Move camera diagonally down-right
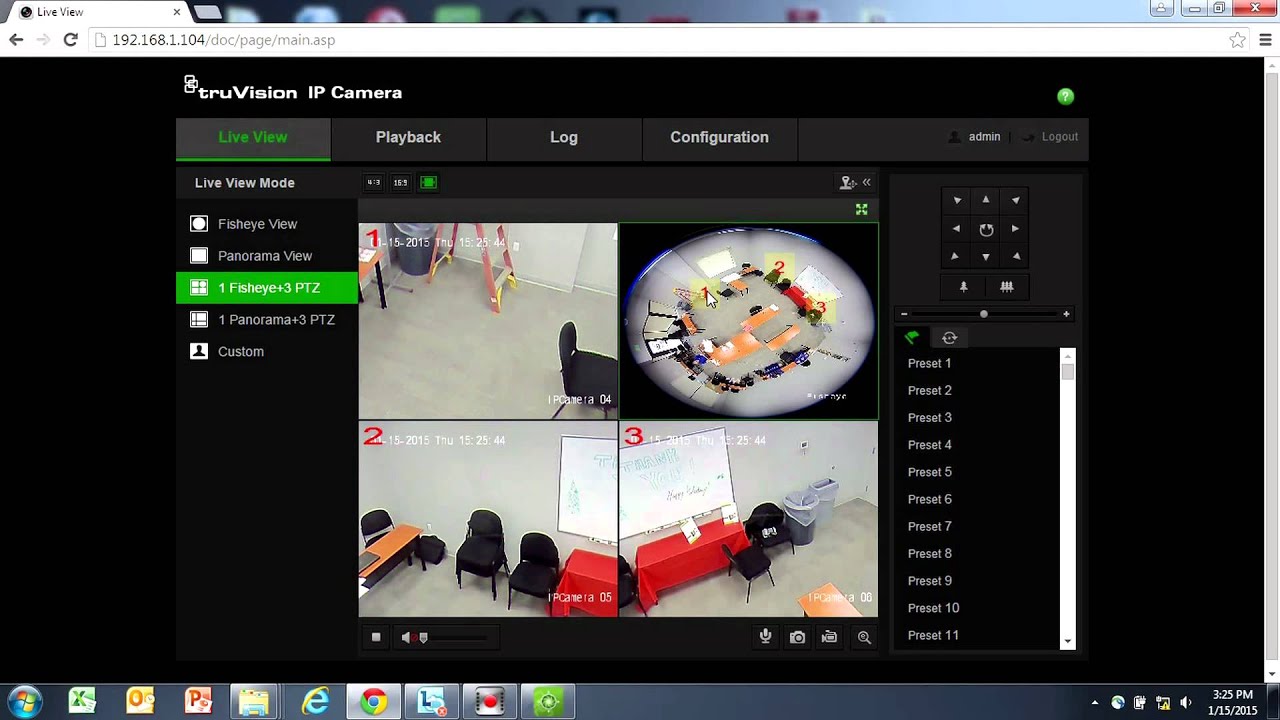 pos(1015,257)
